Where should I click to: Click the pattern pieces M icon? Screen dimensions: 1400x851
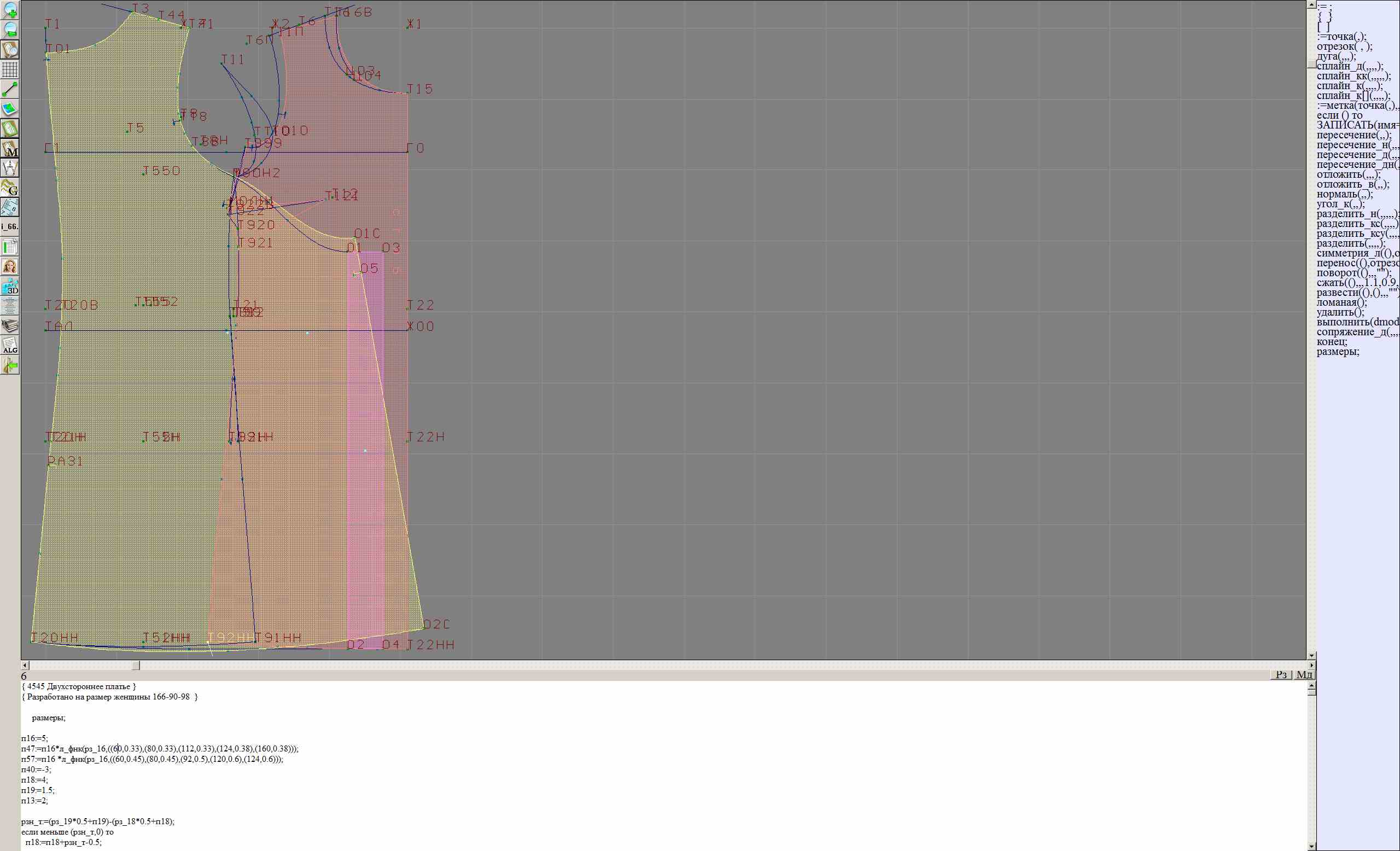pos(10,148)
